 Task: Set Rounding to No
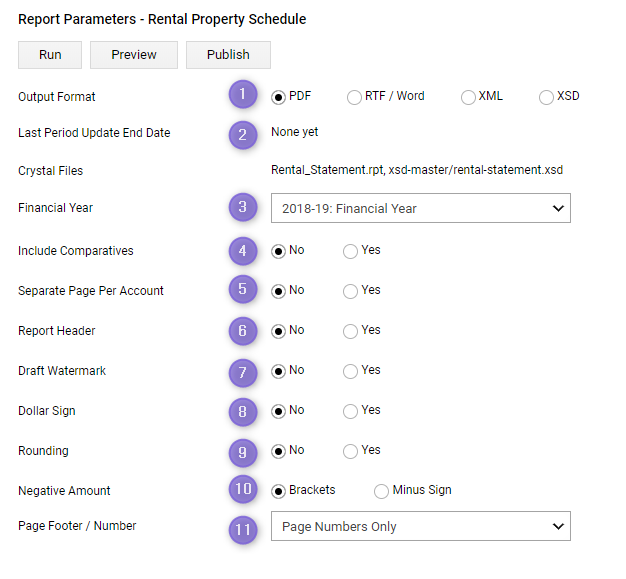(278, 451)
